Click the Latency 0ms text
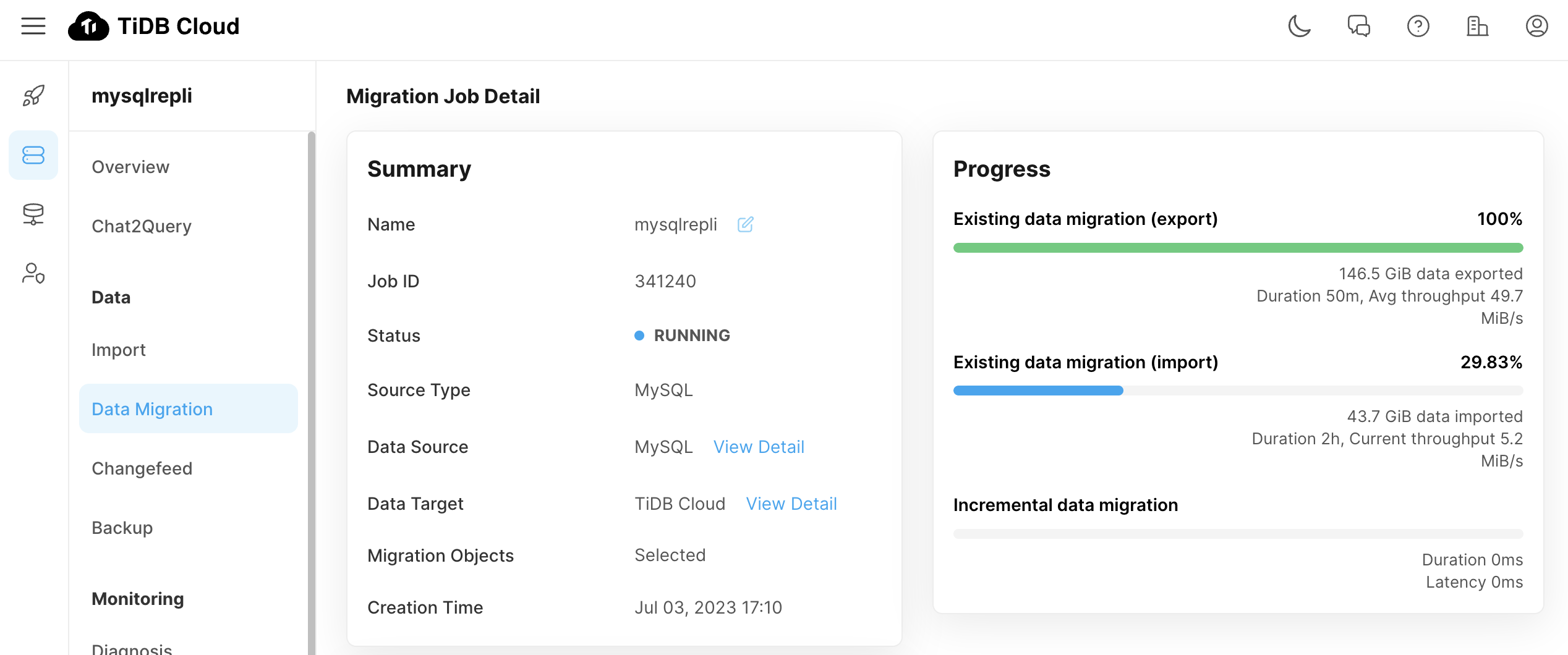 coord(1474,582)
